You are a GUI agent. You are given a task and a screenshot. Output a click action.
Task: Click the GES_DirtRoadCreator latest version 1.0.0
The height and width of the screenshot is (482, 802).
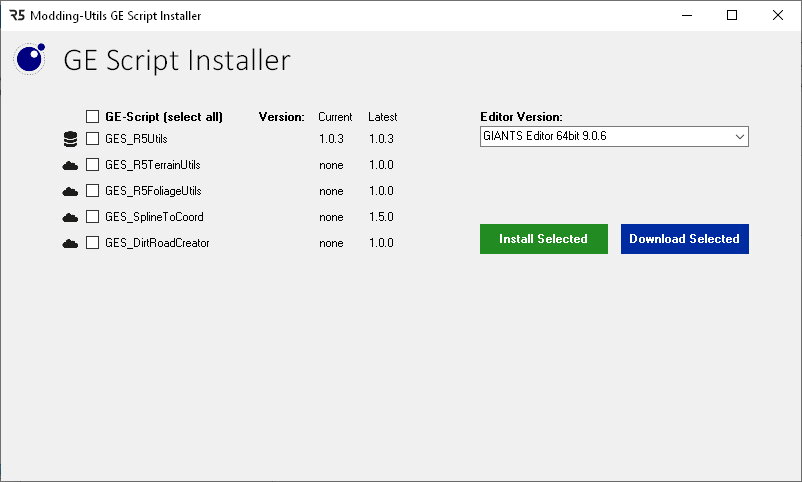click(381, 243)
